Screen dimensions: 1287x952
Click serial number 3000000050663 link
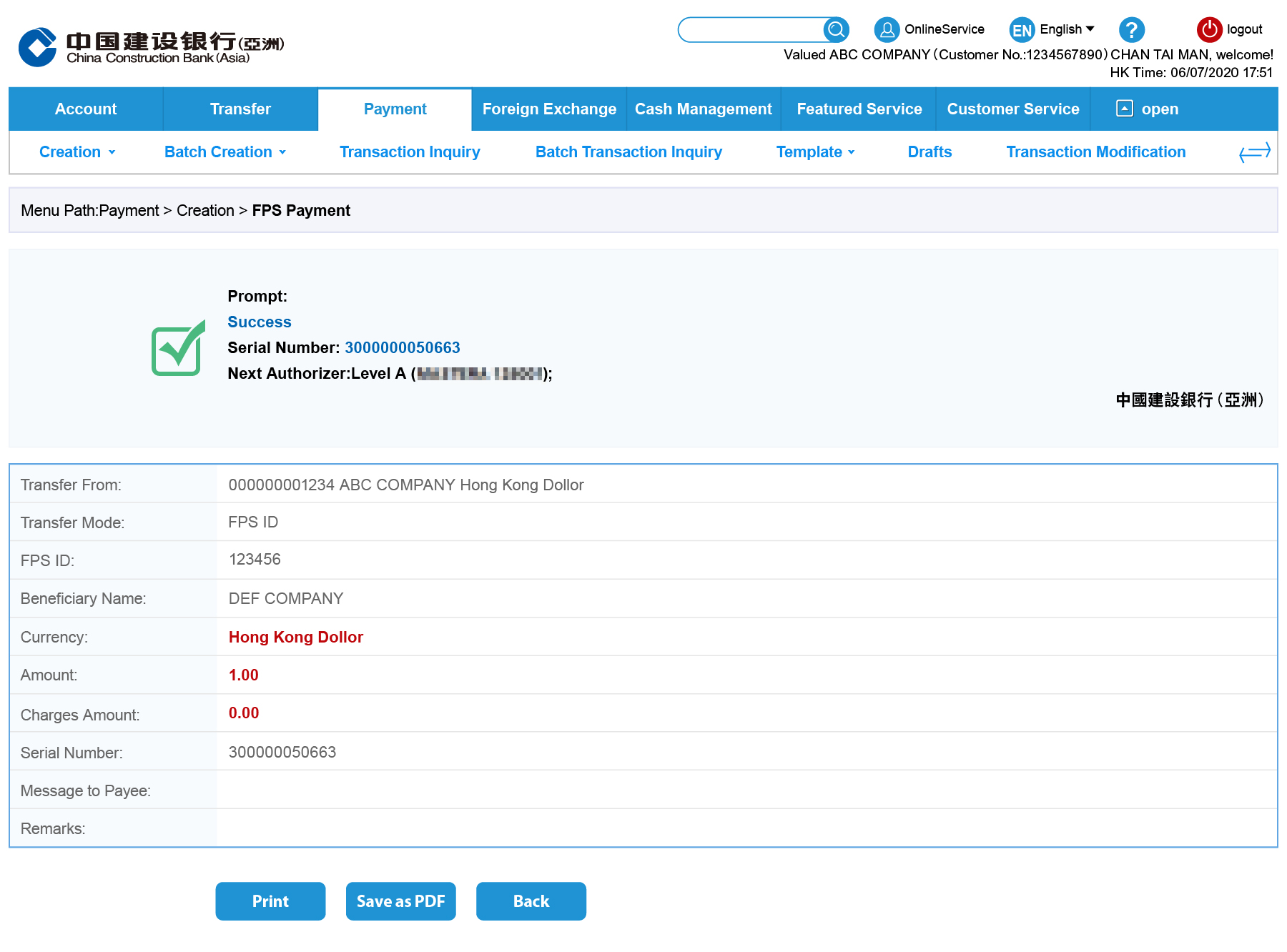(x=403, y=347)
